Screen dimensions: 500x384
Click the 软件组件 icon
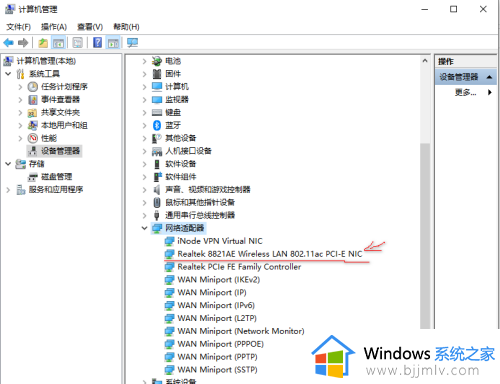tap(157, 177)
